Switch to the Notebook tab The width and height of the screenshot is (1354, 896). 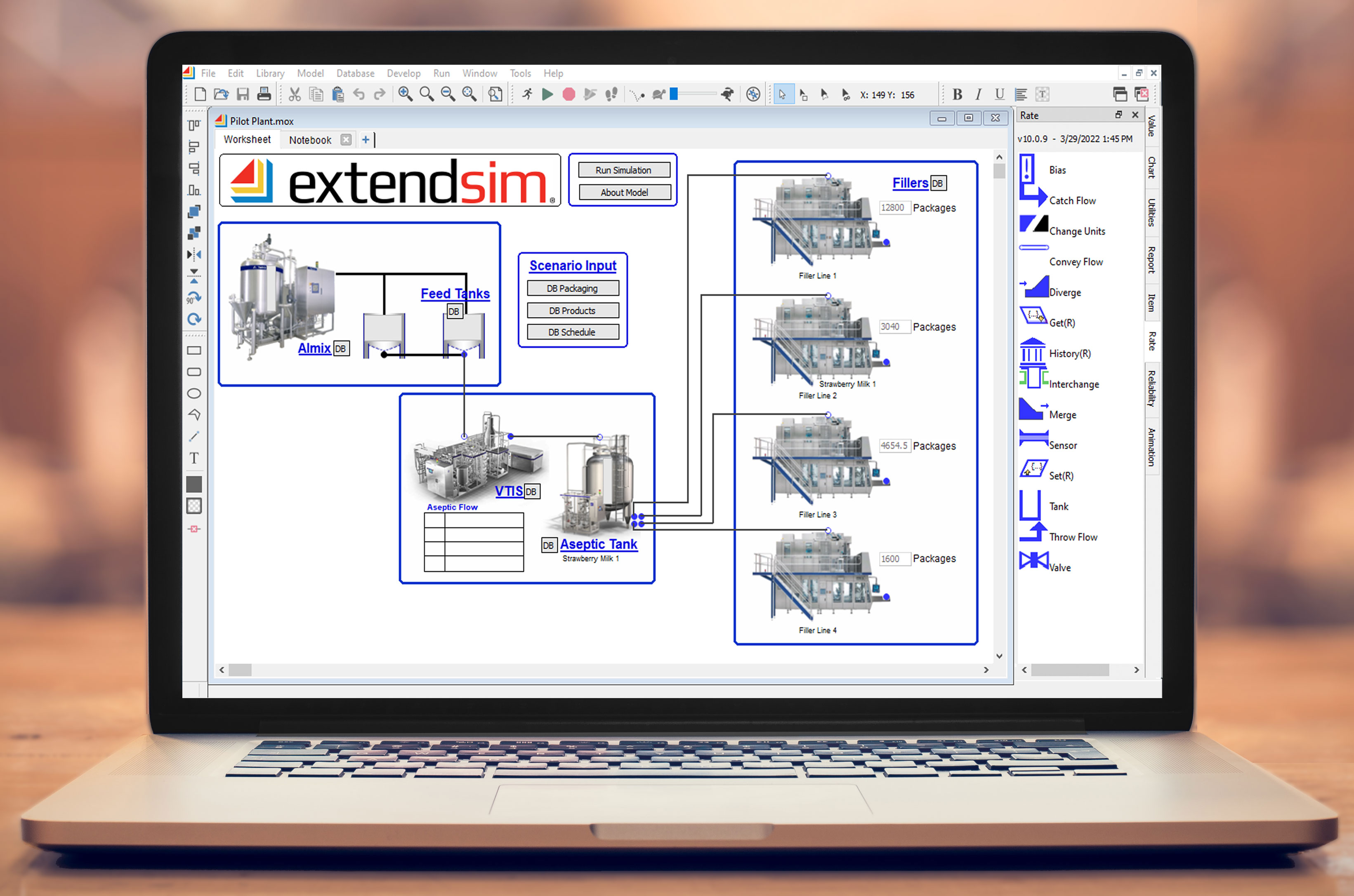coord(310,140)
